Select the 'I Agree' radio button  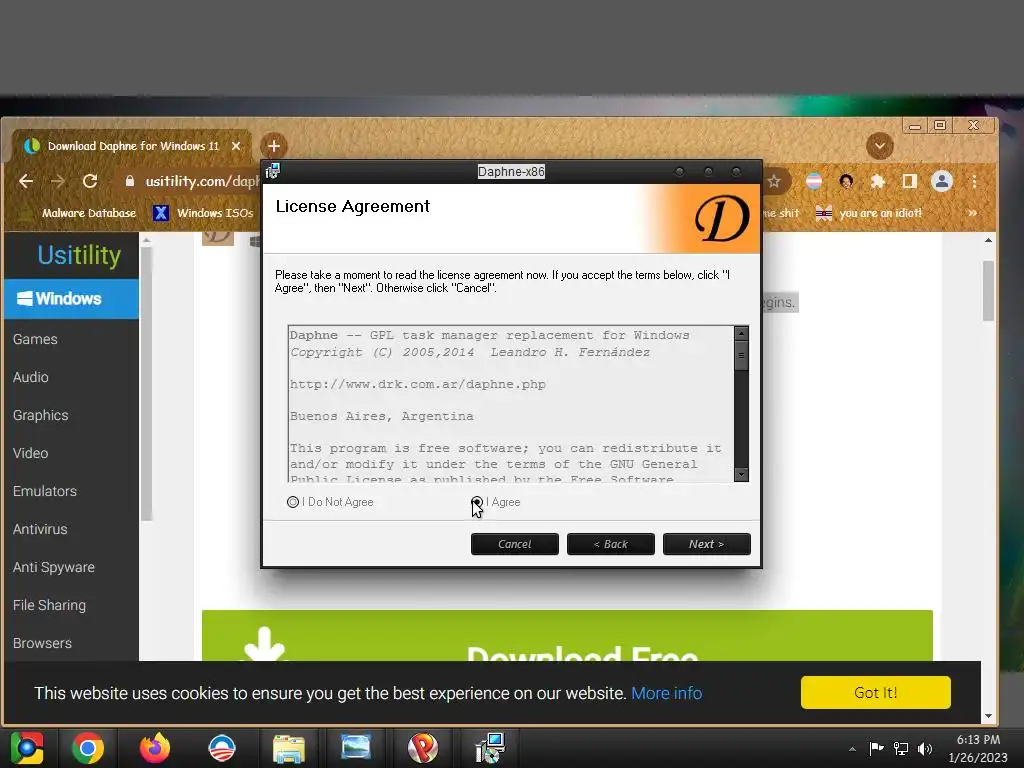coord(477,502)
